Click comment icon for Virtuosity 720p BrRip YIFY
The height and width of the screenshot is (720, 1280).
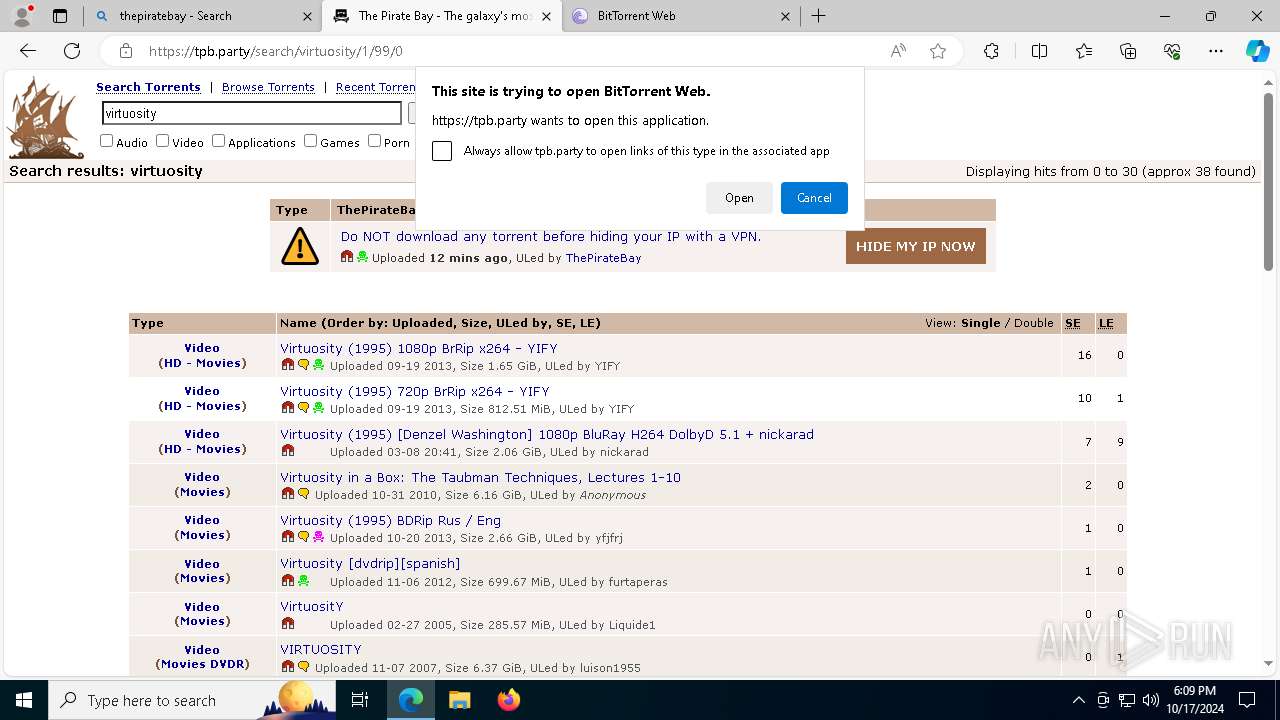pyautogui.click(x=303, y=408)
